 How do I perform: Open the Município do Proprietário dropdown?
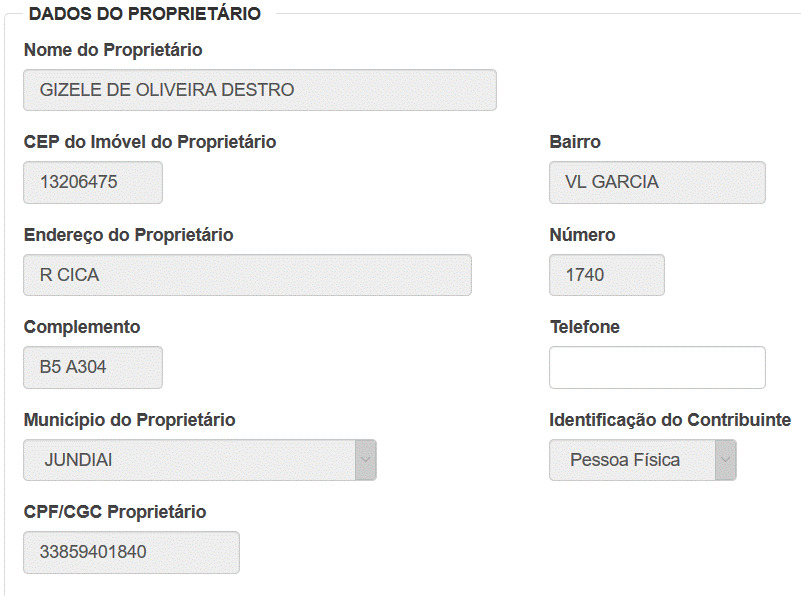tap(200, 460)
